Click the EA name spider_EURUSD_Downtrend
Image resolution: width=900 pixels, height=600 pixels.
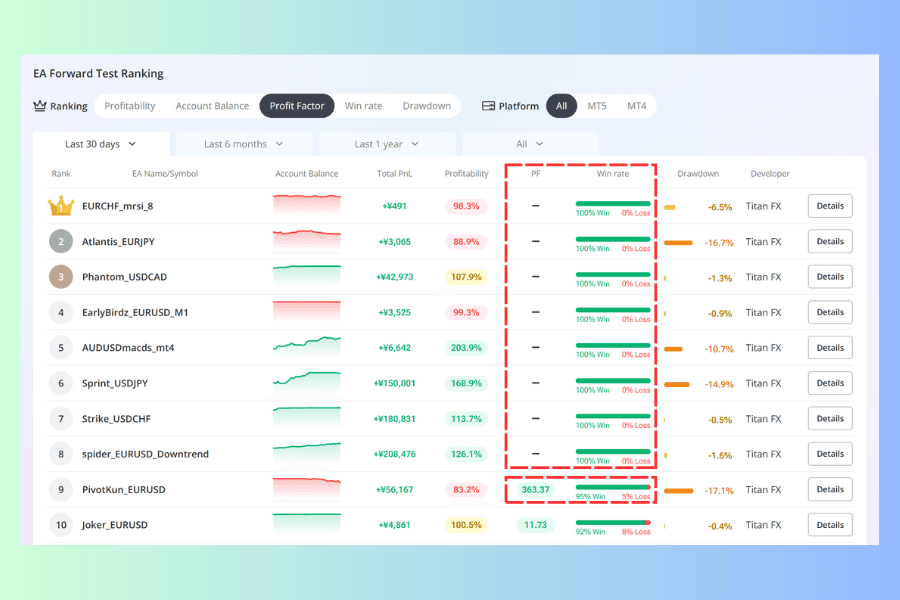tap(145, 454)
